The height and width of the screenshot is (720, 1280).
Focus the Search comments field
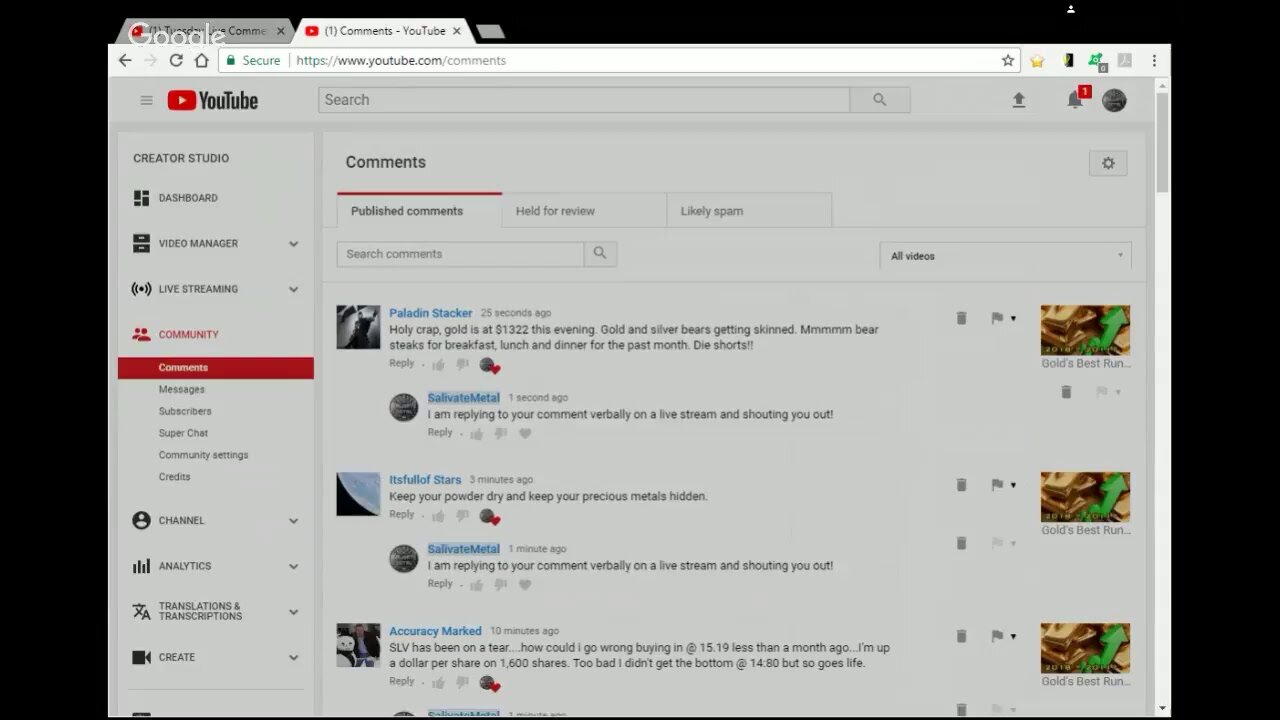click(x=460, y=254)
